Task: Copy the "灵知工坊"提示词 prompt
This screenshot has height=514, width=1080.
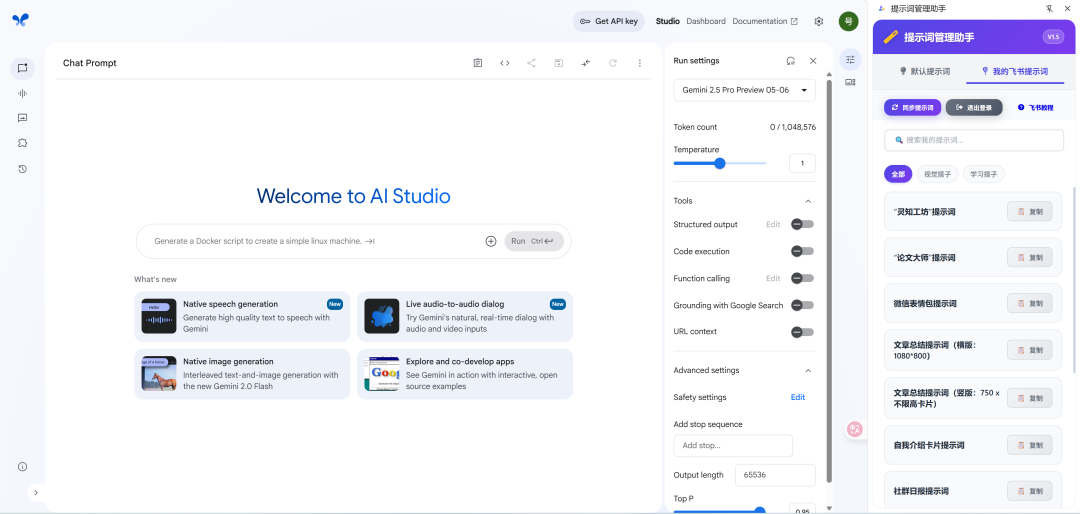Action: (x=1030, y=212)
